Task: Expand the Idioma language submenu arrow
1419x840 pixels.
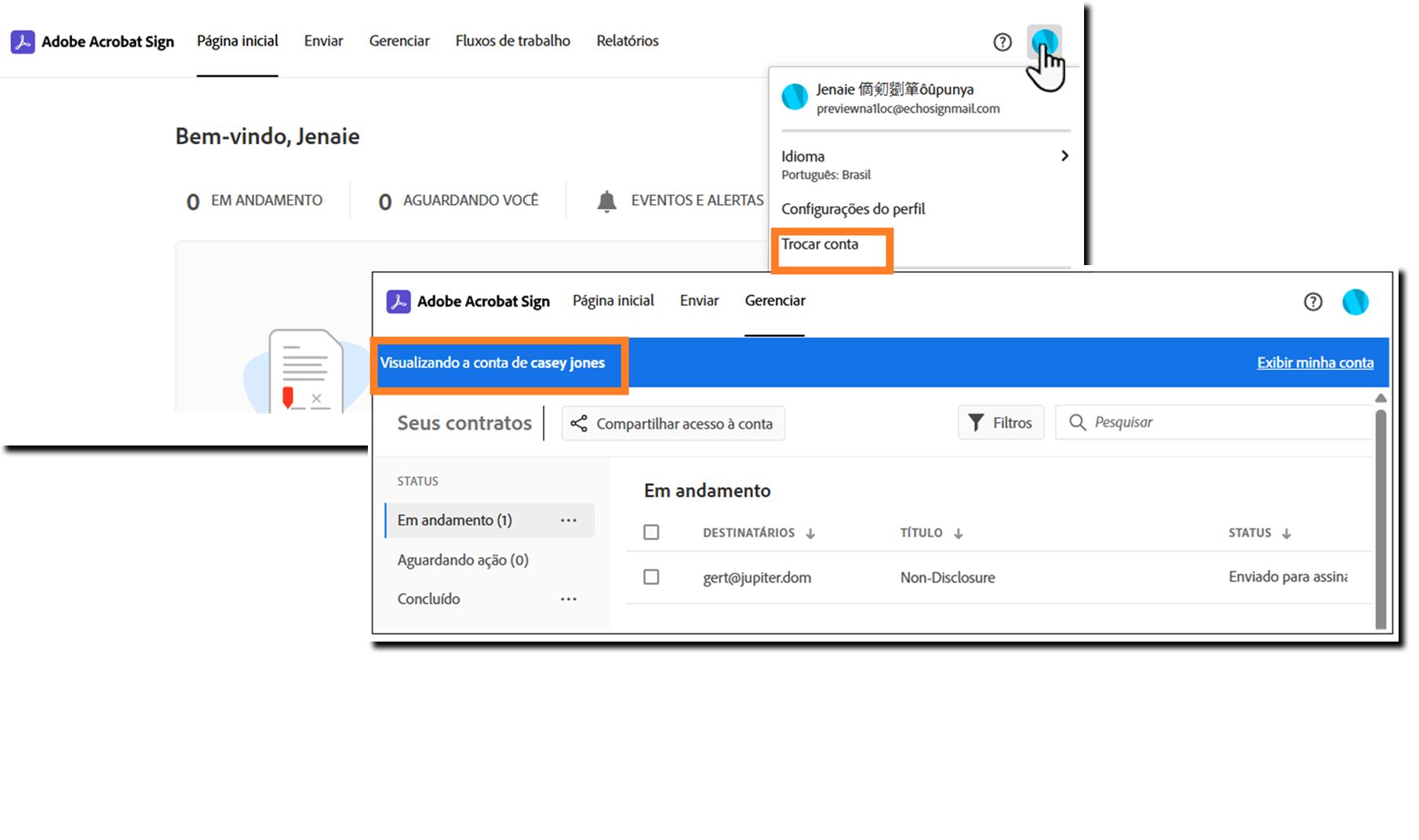Action: click(x=1064, y=156)
